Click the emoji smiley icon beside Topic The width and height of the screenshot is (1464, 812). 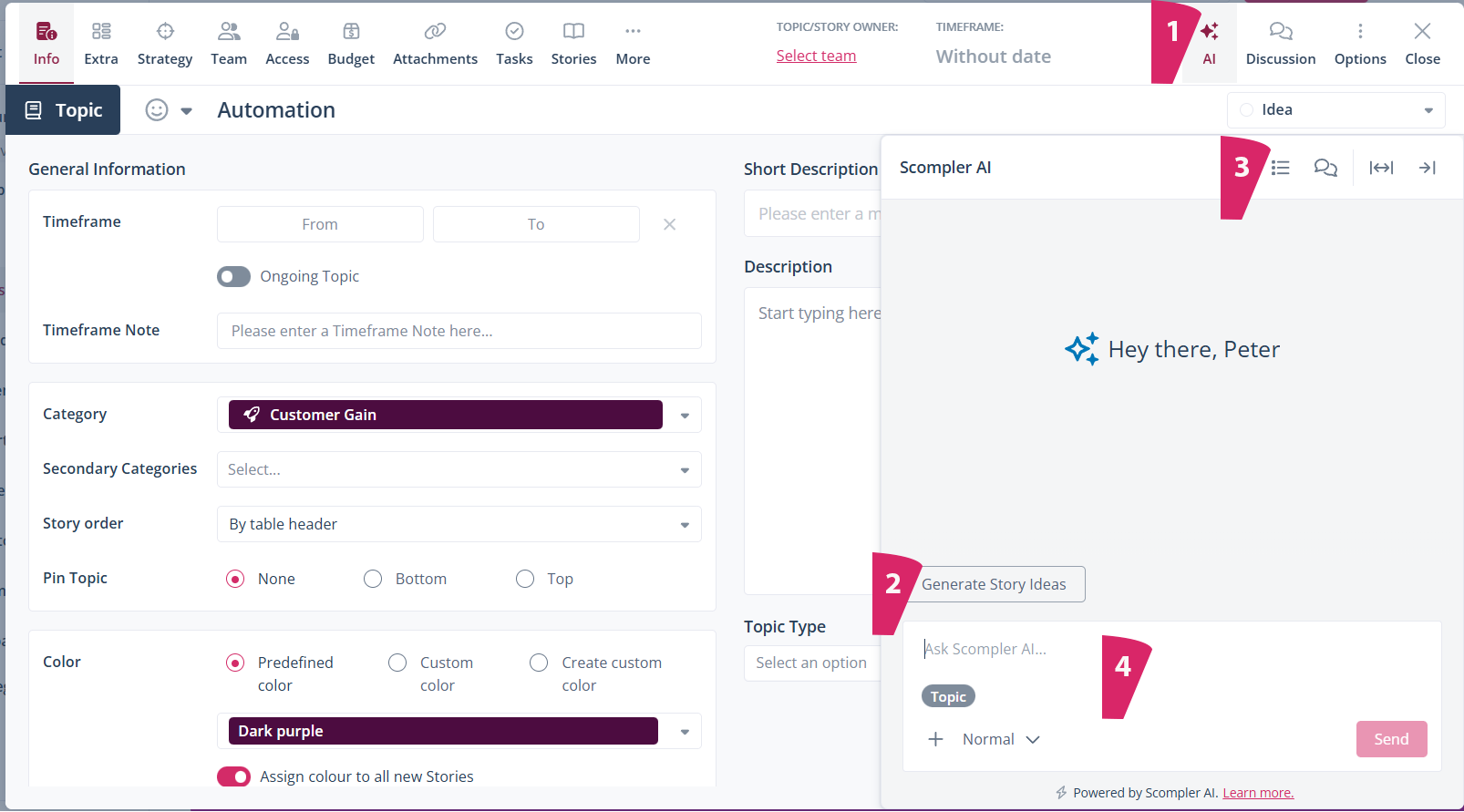tap(157, 110)
